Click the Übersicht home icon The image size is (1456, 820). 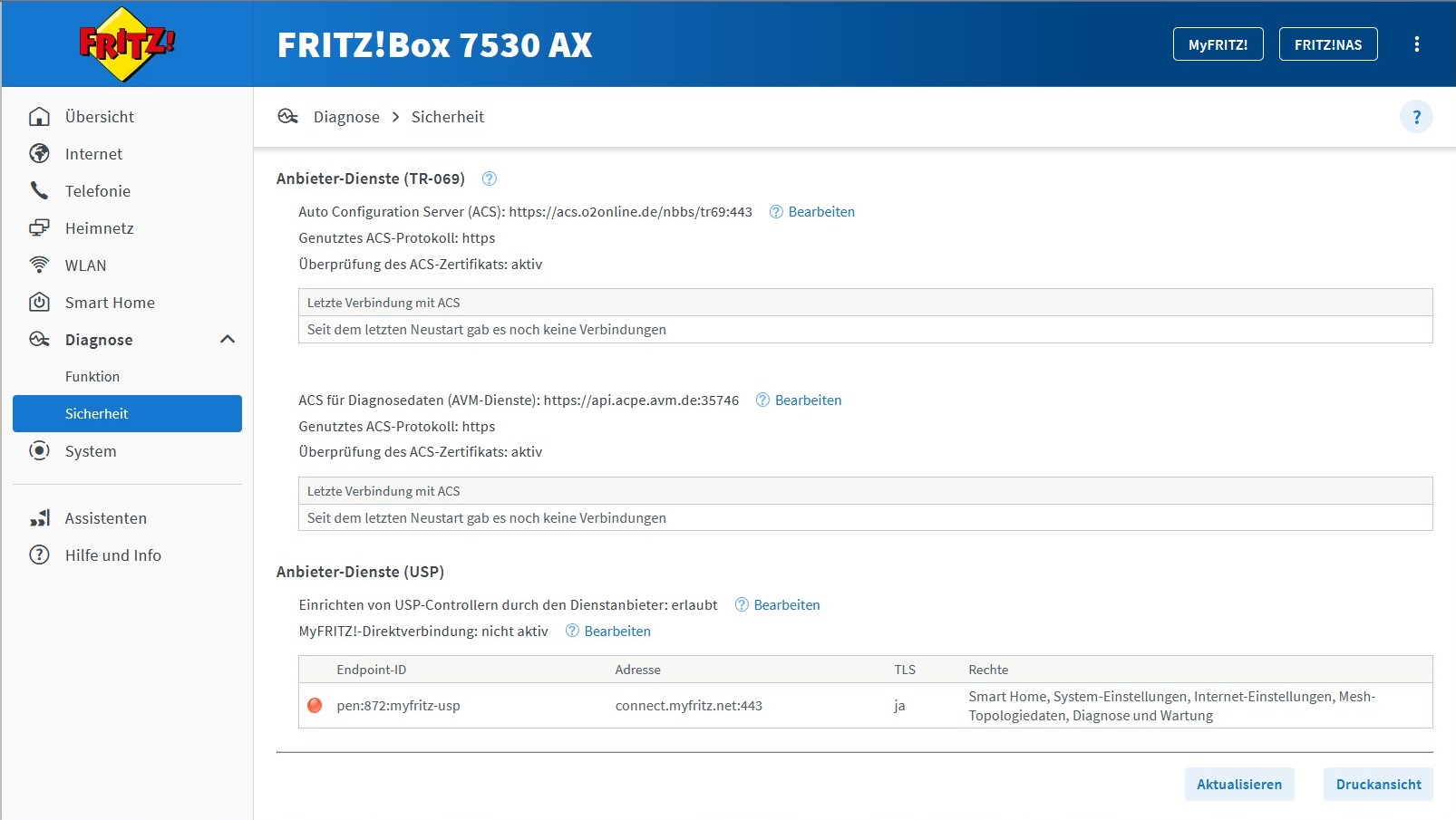(39, 117)
